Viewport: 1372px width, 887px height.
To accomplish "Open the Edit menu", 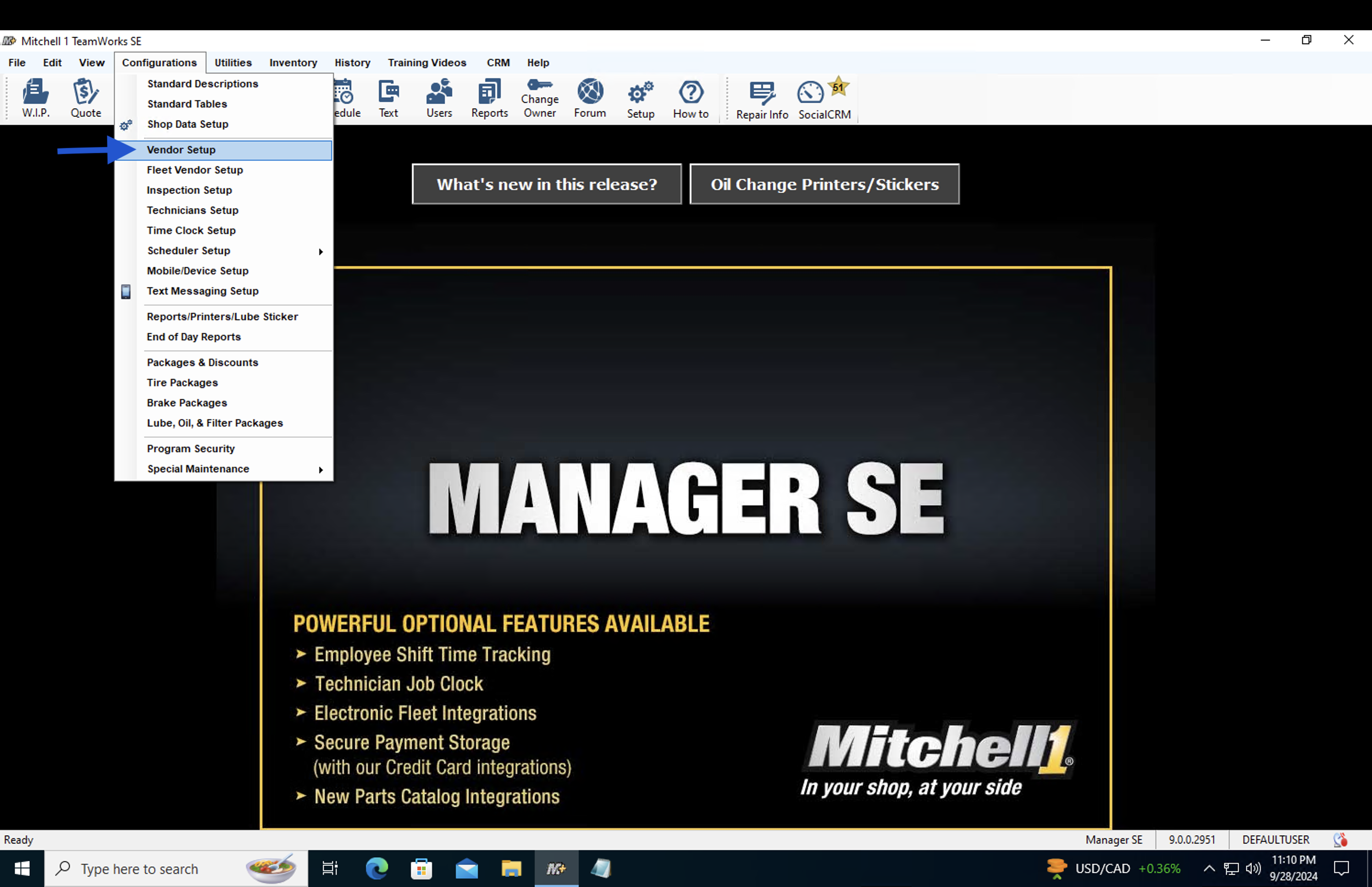I will click(52, 62).
